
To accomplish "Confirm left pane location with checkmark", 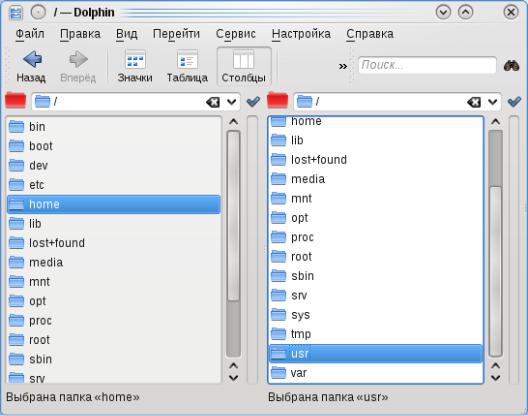I will pos(253,101).
